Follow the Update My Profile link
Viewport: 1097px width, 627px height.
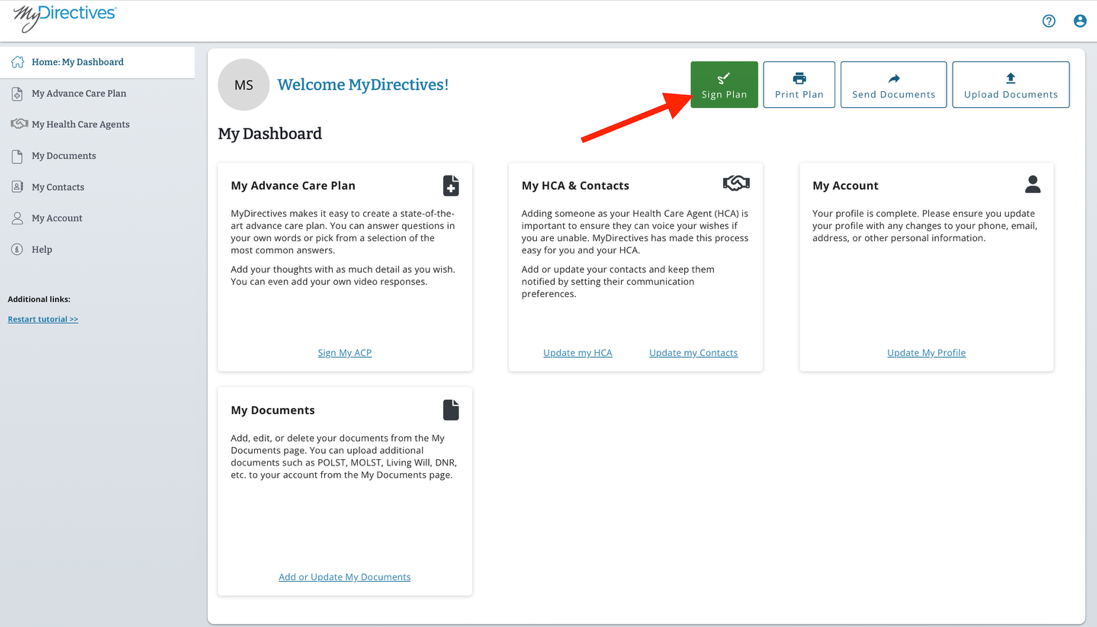click(926, 353)
